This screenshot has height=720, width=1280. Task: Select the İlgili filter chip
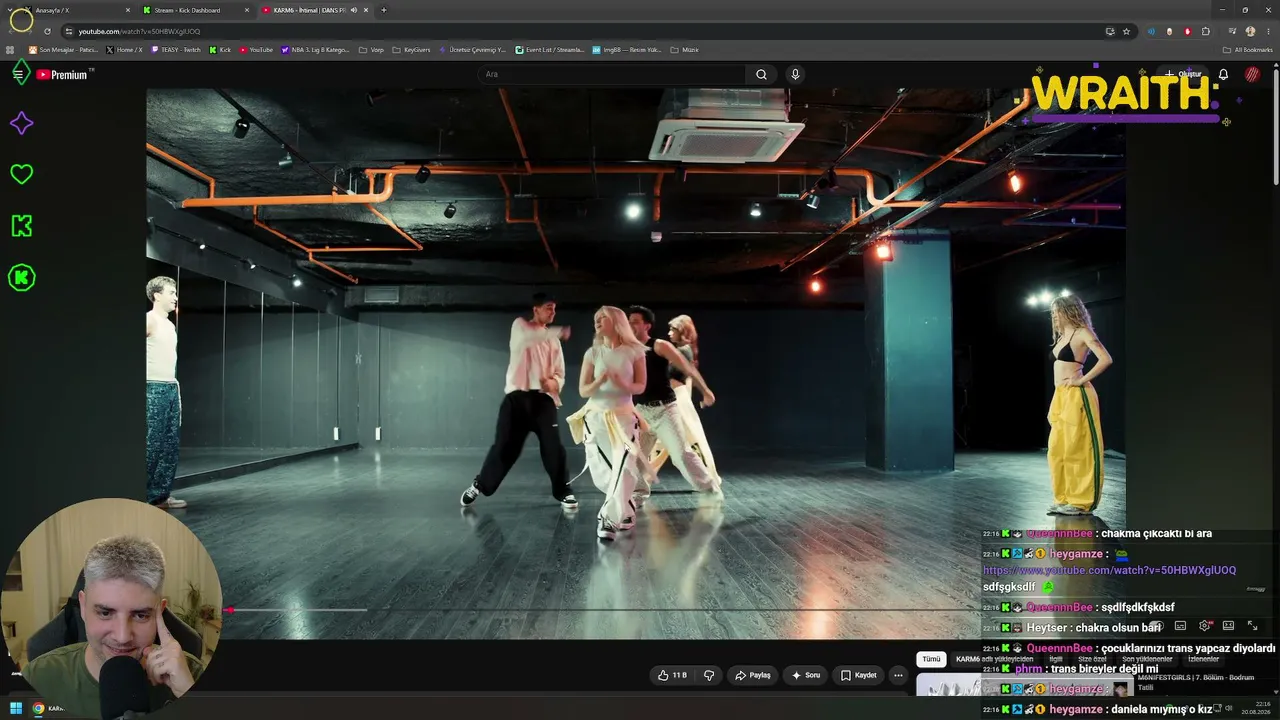coord(1056,659)
